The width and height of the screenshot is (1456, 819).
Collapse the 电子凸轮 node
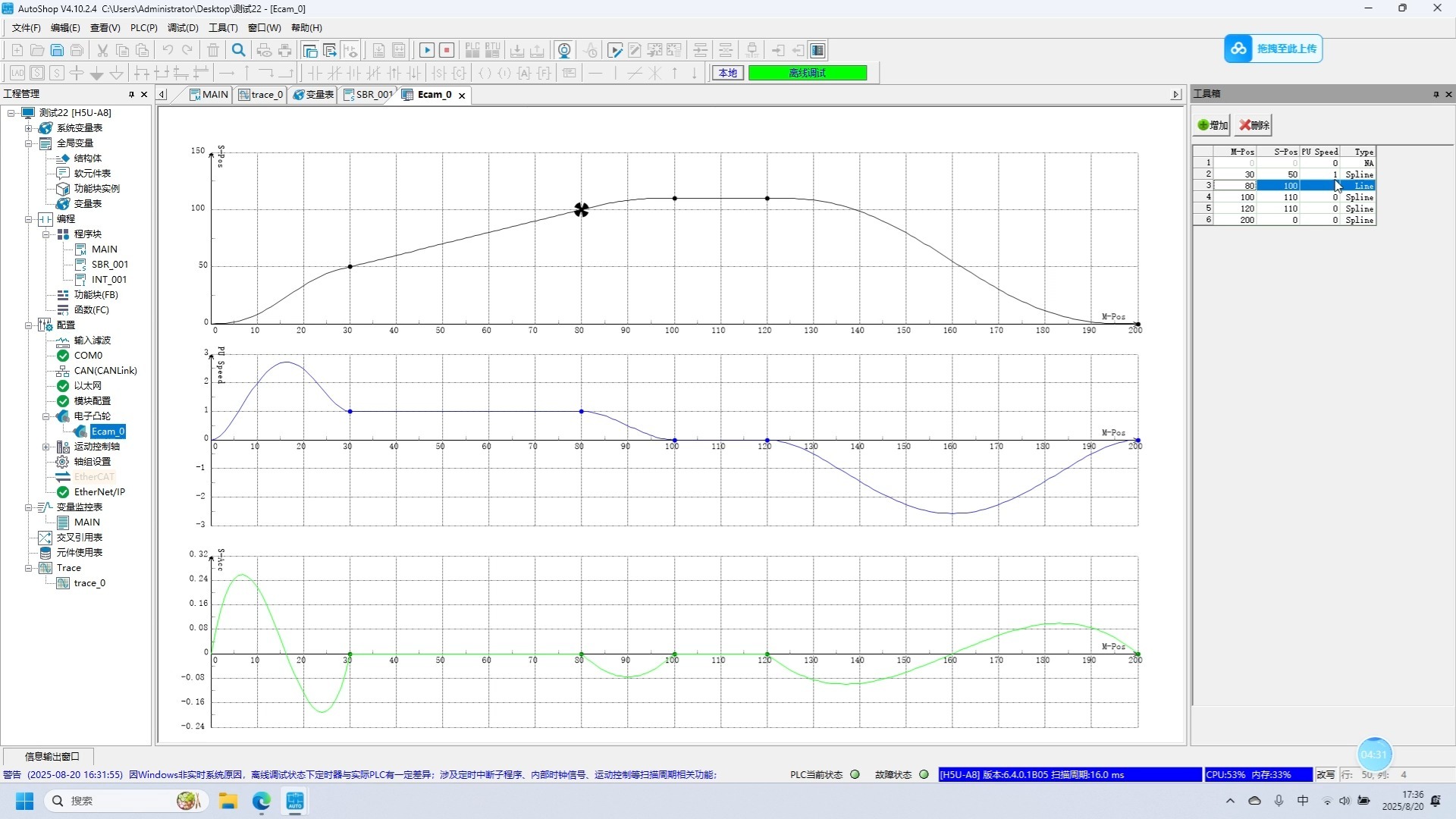[46, 416]
